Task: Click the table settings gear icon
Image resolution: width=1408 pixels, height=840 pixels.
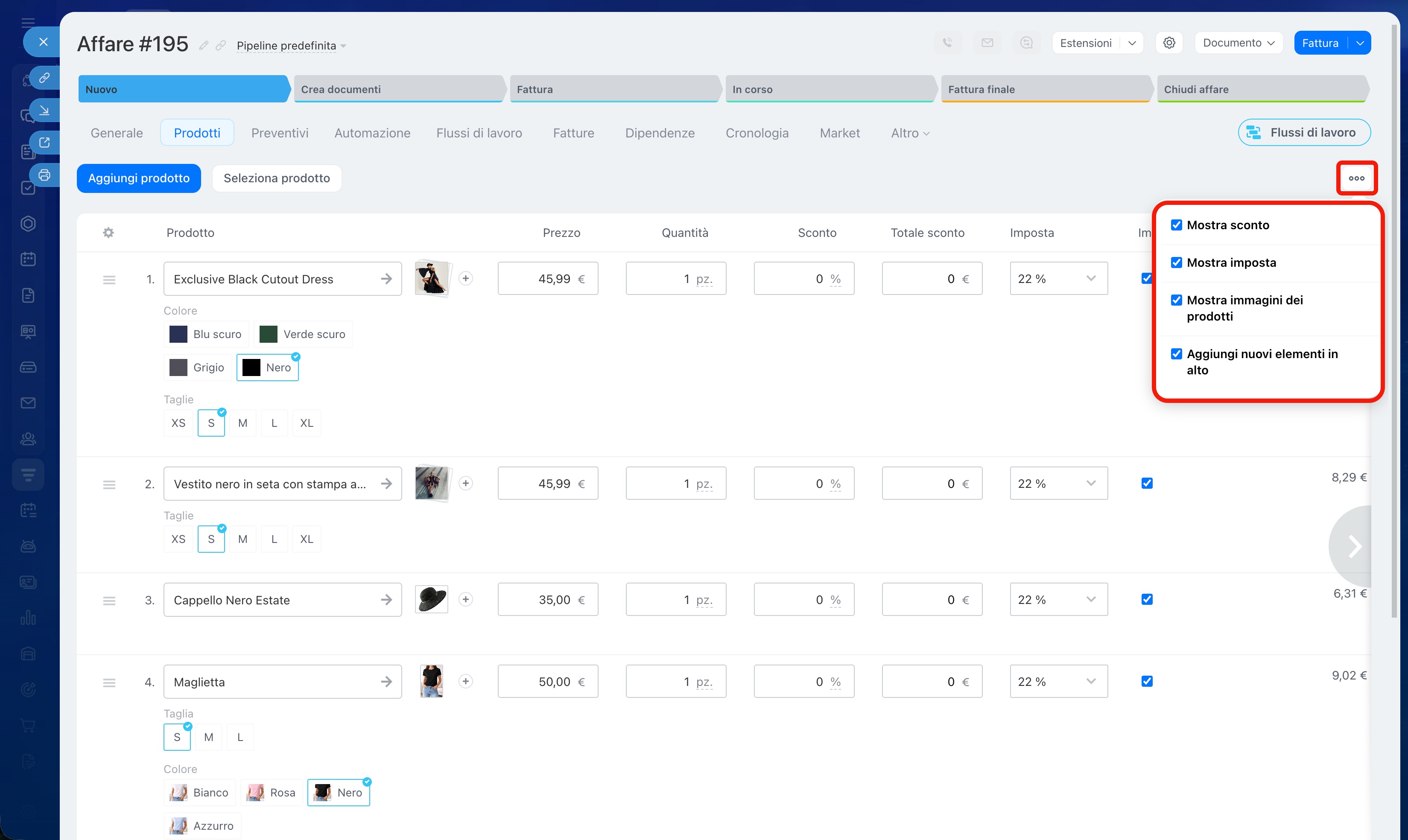Action: (108, 233)
